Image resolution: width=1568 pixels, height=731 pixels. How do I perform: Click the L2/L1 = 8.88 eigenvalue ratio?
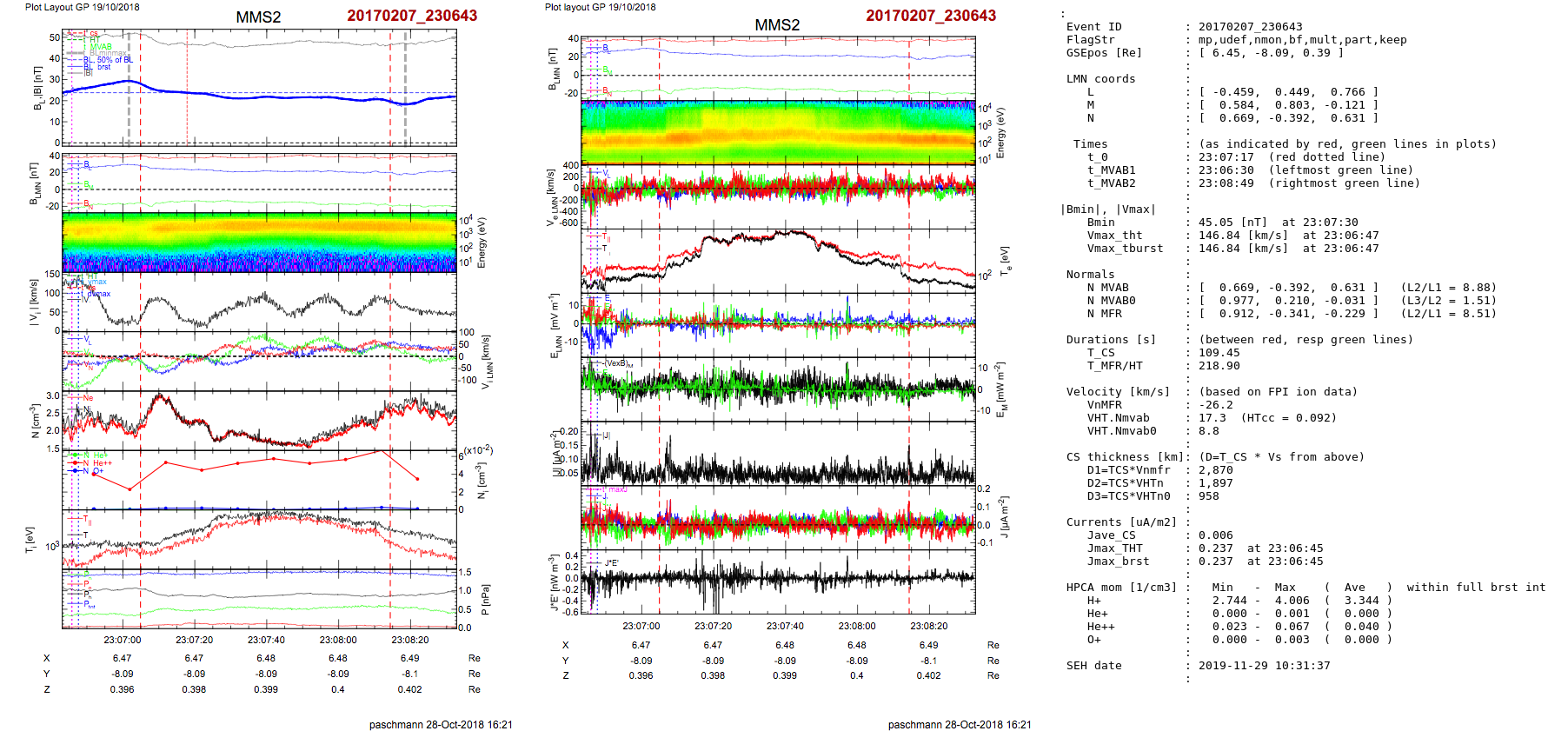click(1448, 288)
